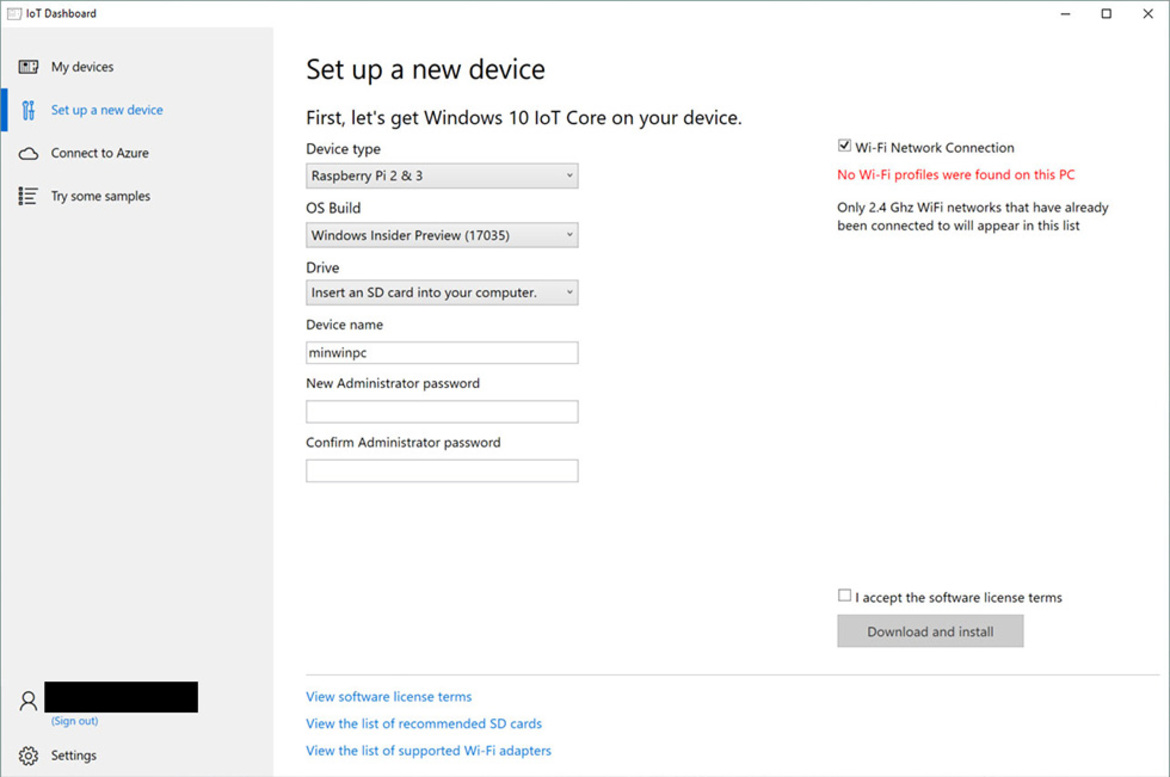Select Set up a new device menu item

(107, 110)
